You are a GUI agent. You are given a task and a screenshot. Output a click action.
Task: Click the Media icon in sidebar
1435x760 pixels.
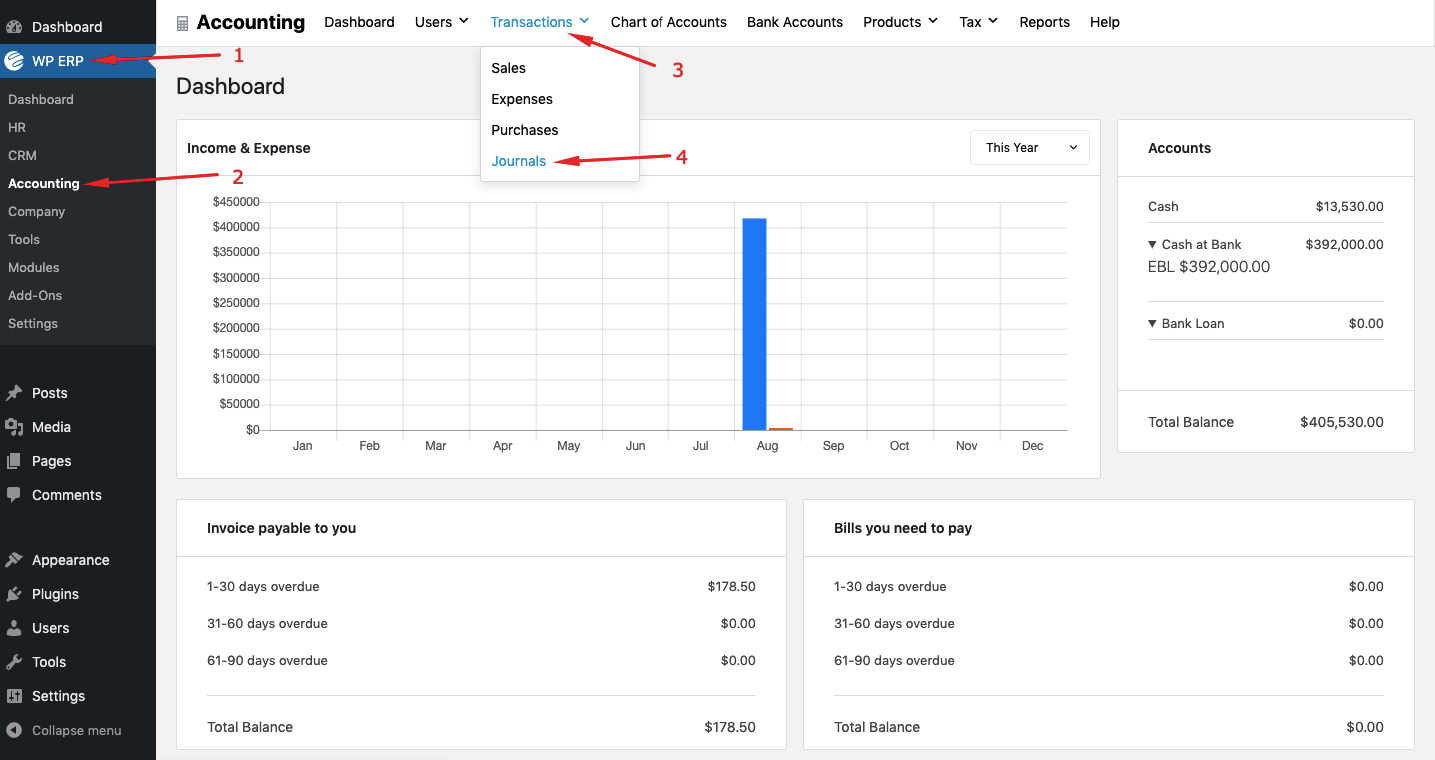pyautogui.click(x=14, y=427)
